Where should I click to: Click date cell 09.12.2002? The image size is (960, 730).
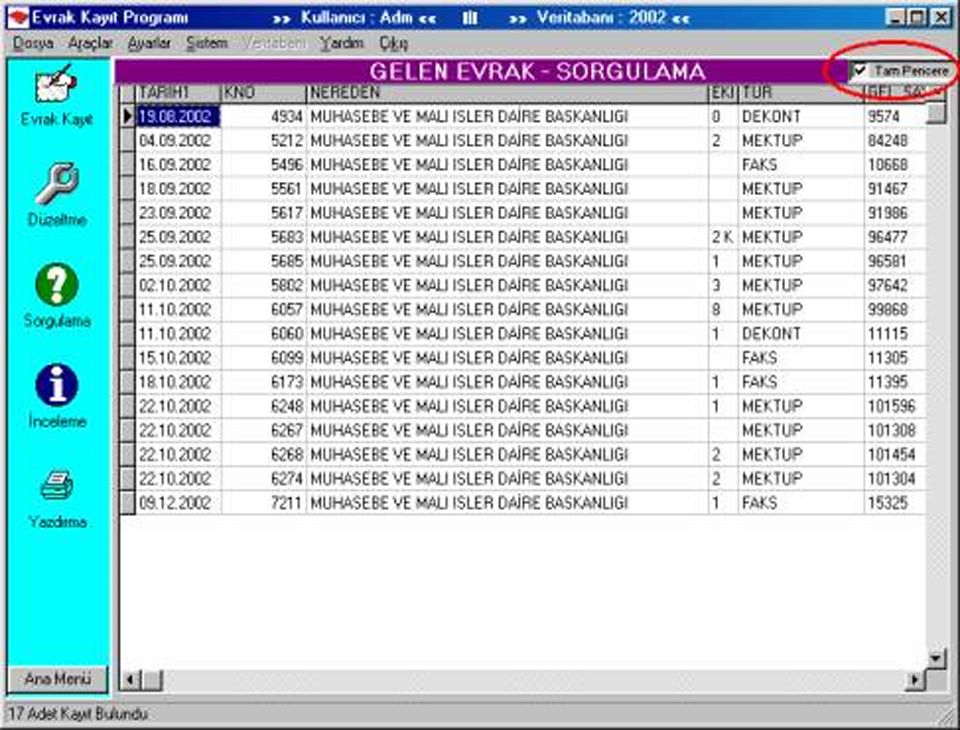(x=178, y=503)
